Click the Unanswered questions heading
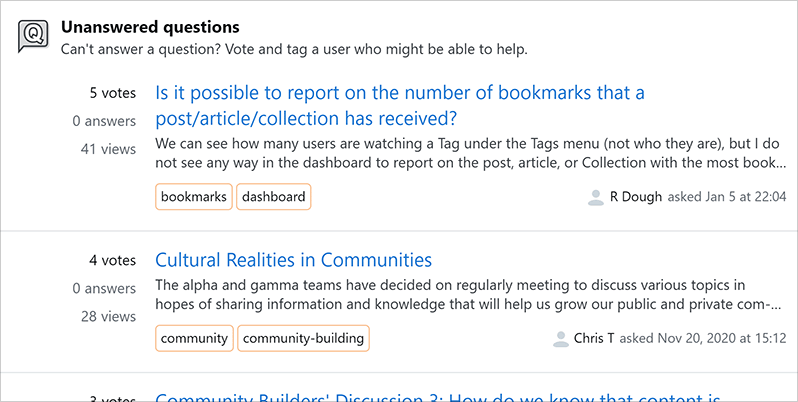The image size is (798, 402). [150, 27]
